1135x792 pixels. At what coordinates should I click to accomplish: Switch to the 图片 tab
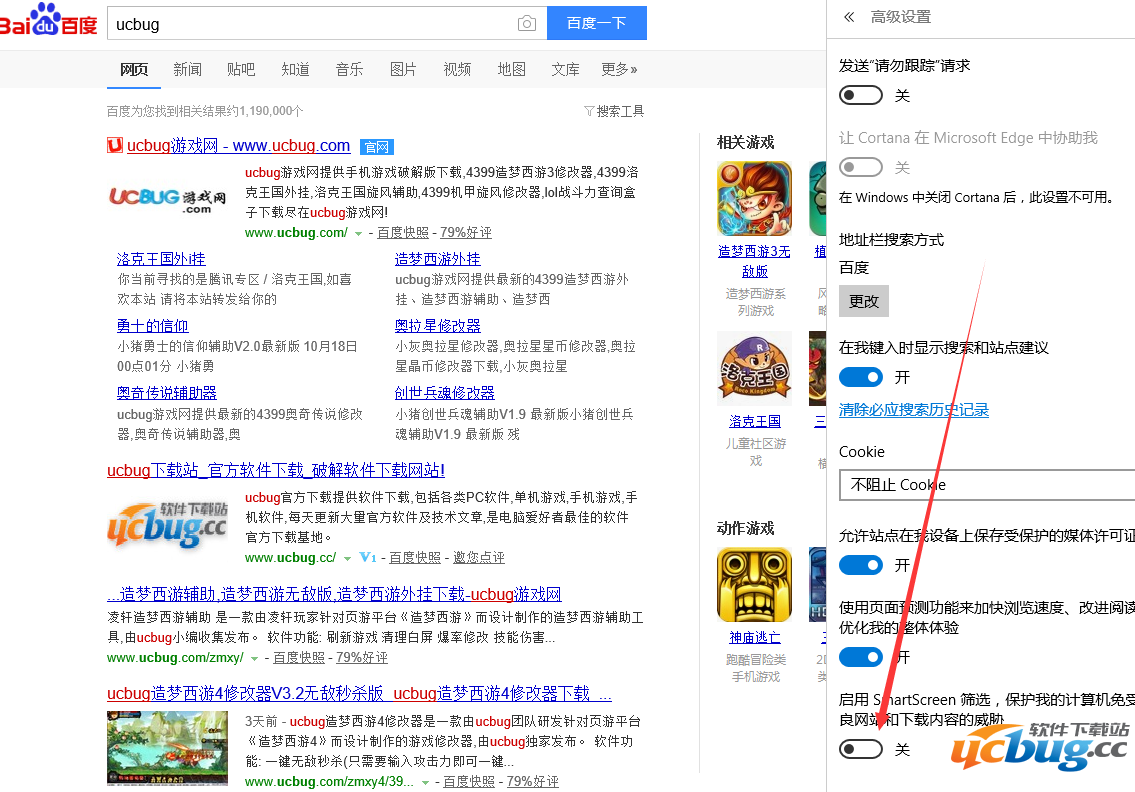coord(403,69)
